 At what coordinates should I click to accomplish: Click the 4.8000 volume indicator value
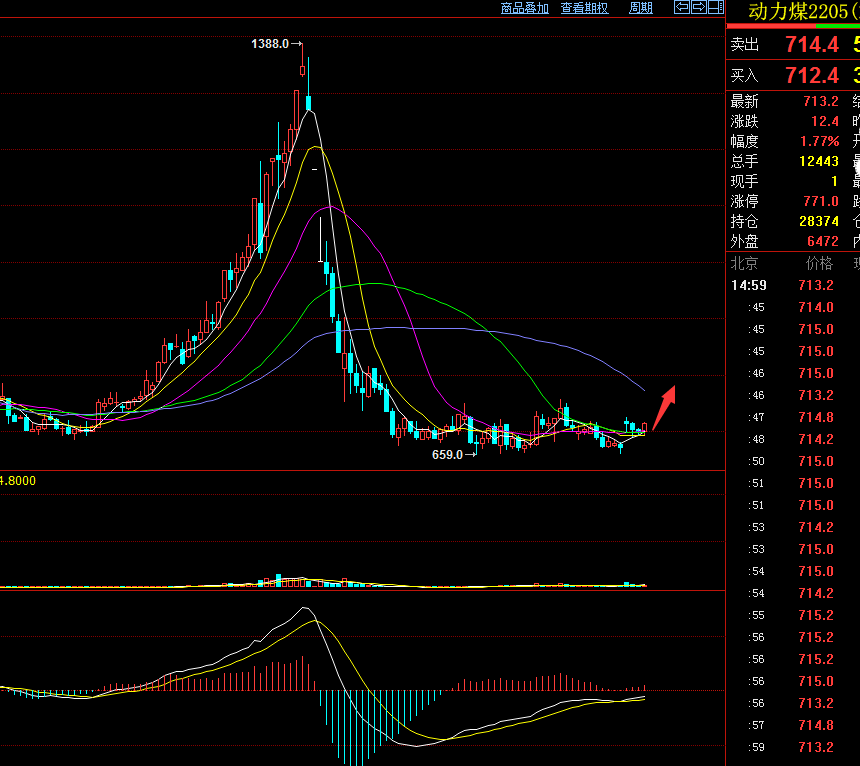pyautogui.click(x=18, y=481)
